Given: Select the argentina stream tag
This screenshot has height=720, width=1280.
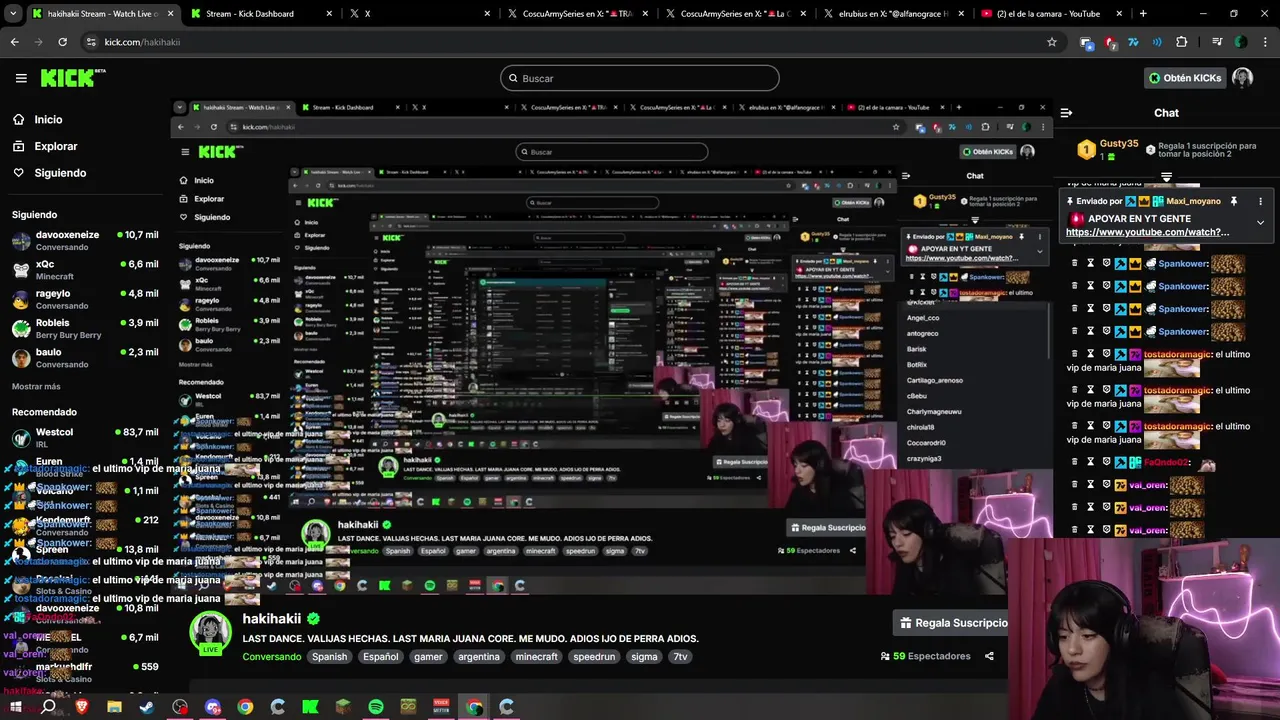Looking at the screenshot, I should pyautogui.click(x=479, y=657).
